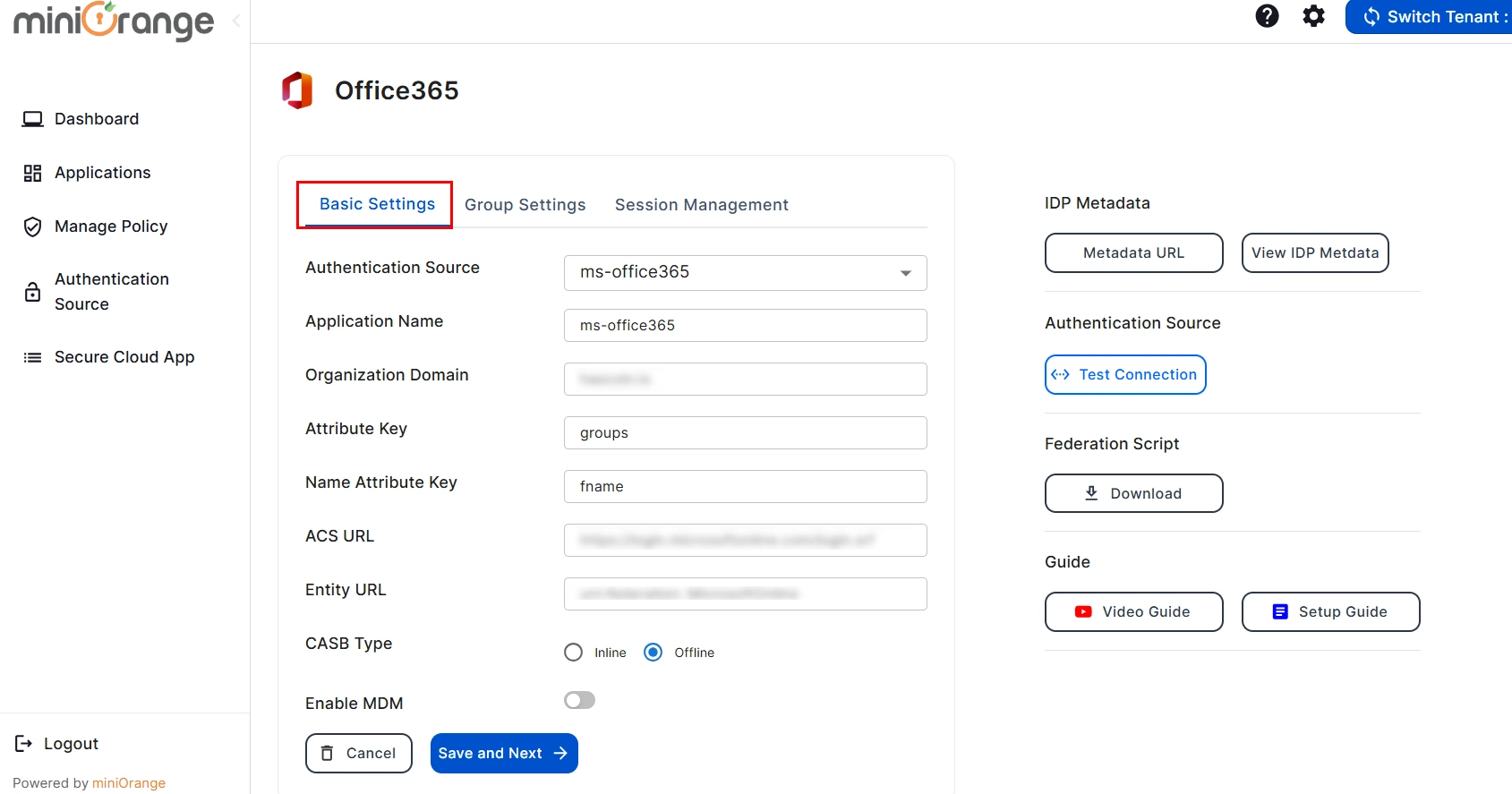Open the Setup Guide
The image size is (1512, 794).
1331,612
